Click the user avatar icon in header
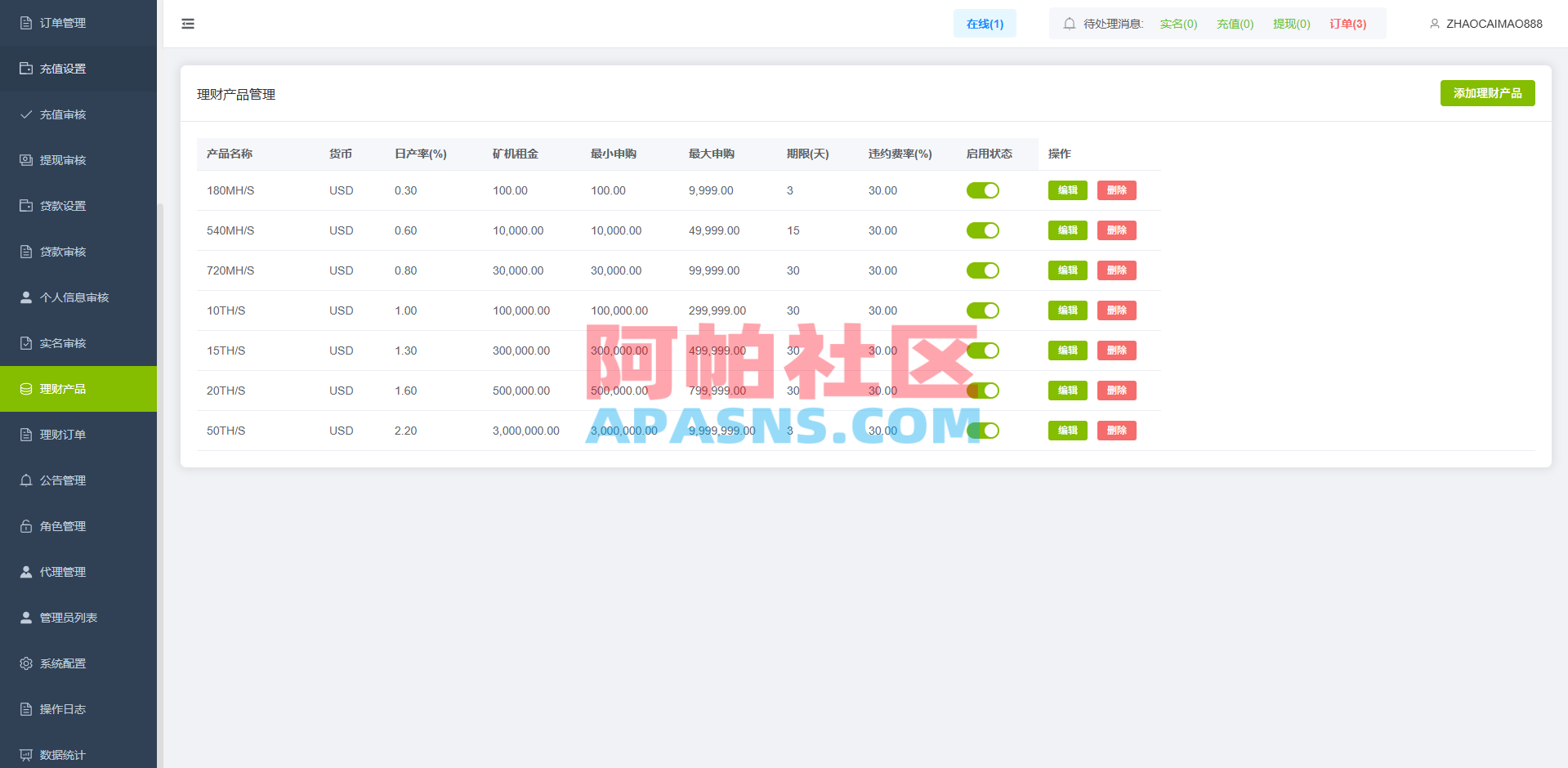Viewport: 1568px width, 768px height. pyautogui.click(x=1435, y=24)
